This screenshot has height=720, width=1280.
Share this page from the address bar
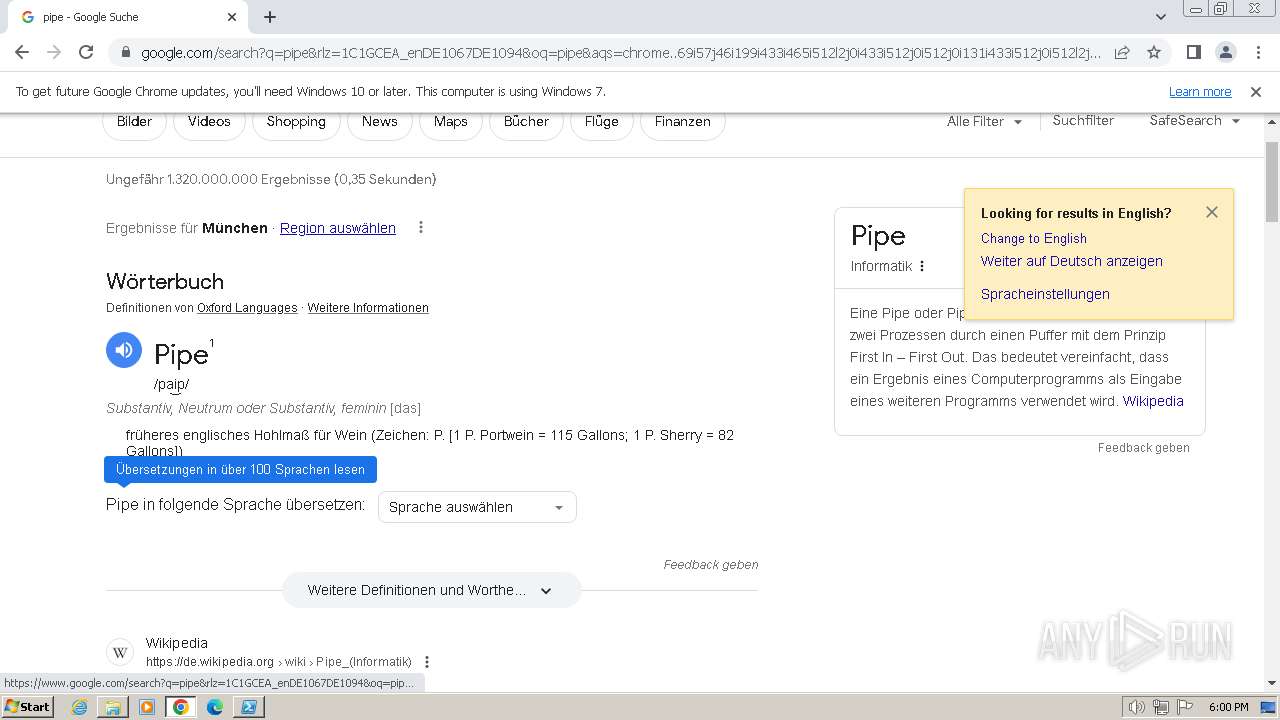coord(1122,52)
